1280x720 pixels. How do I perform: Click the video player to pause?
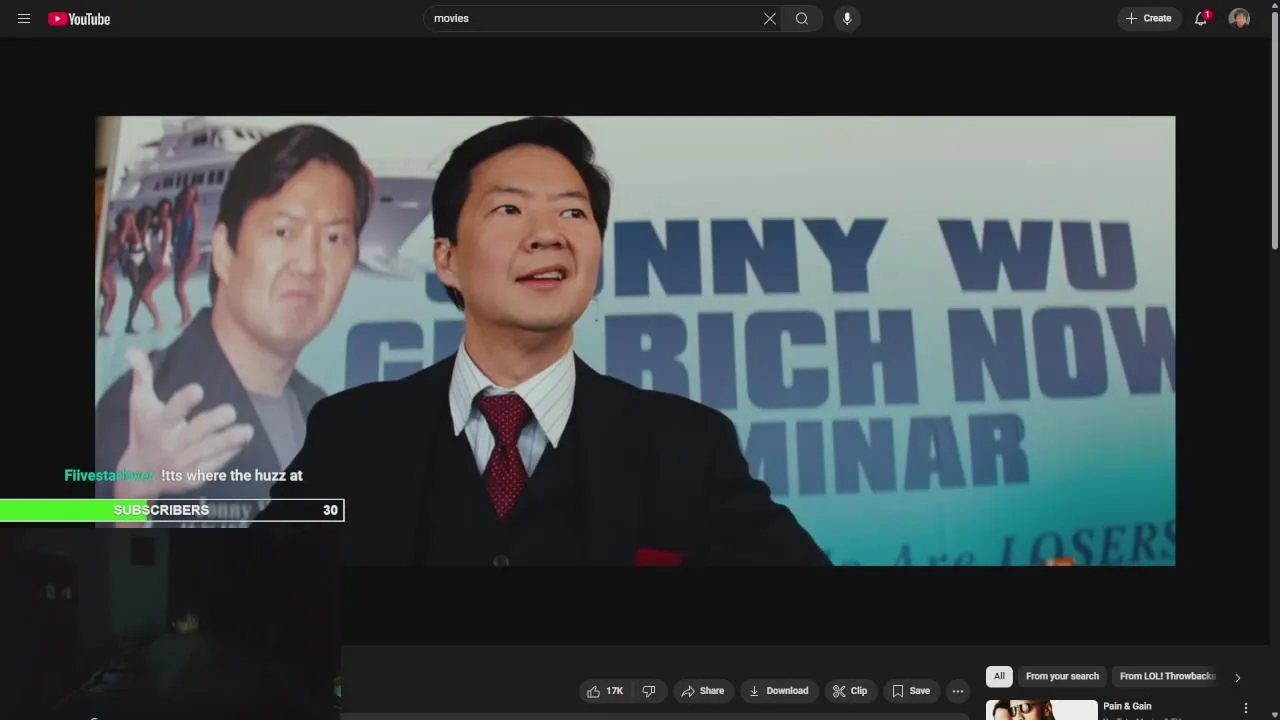[x=635, y=341]
